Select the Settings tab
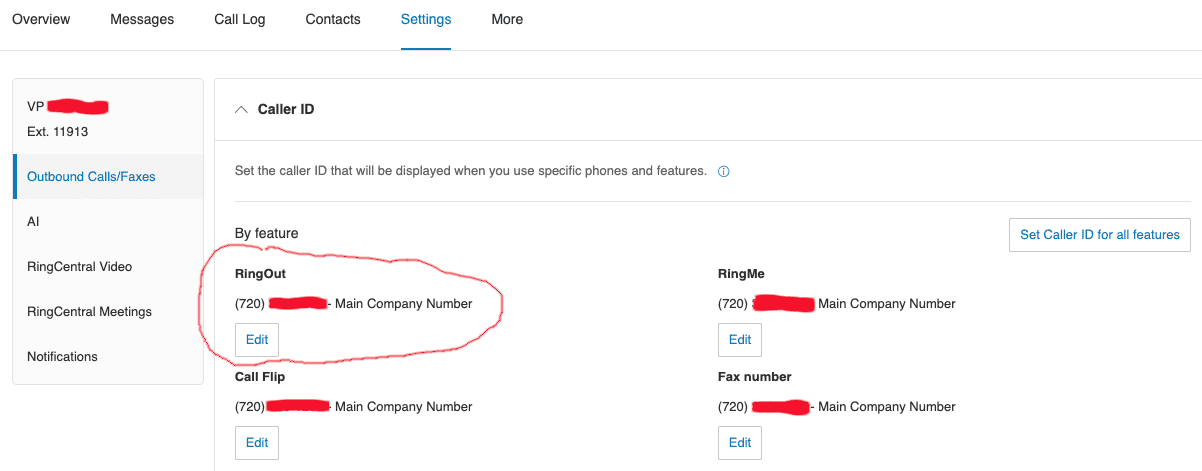The image size is (1202, 471). [x=426, y=19]
